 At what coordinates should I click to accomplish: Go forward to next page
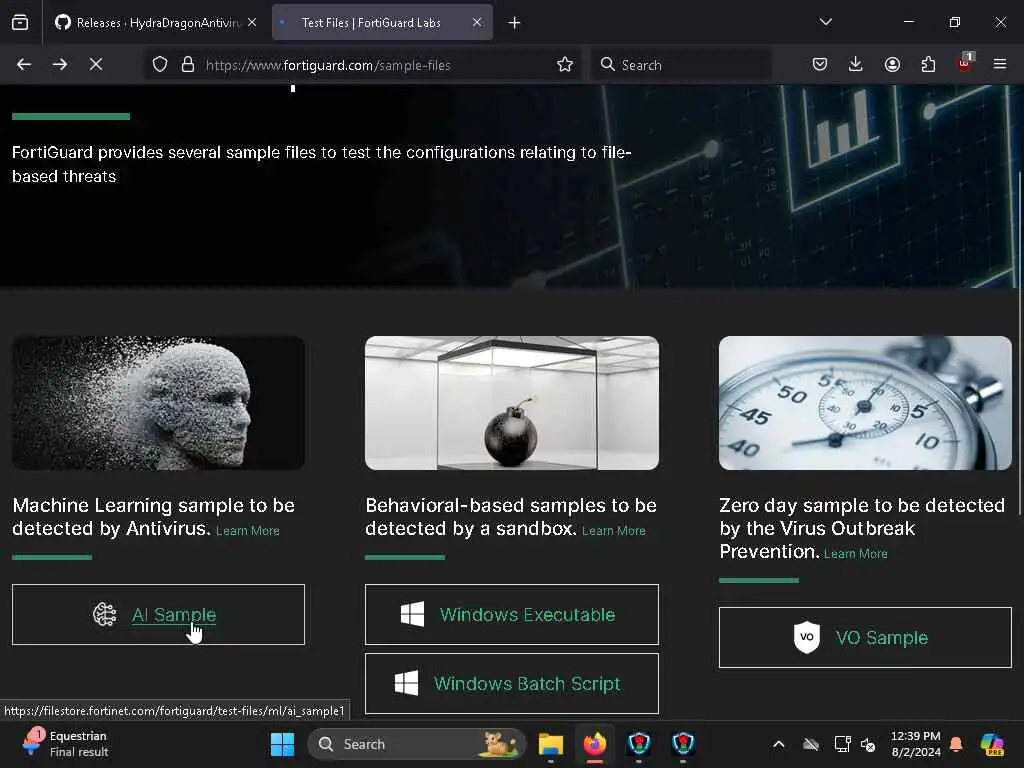pos(60,64)
